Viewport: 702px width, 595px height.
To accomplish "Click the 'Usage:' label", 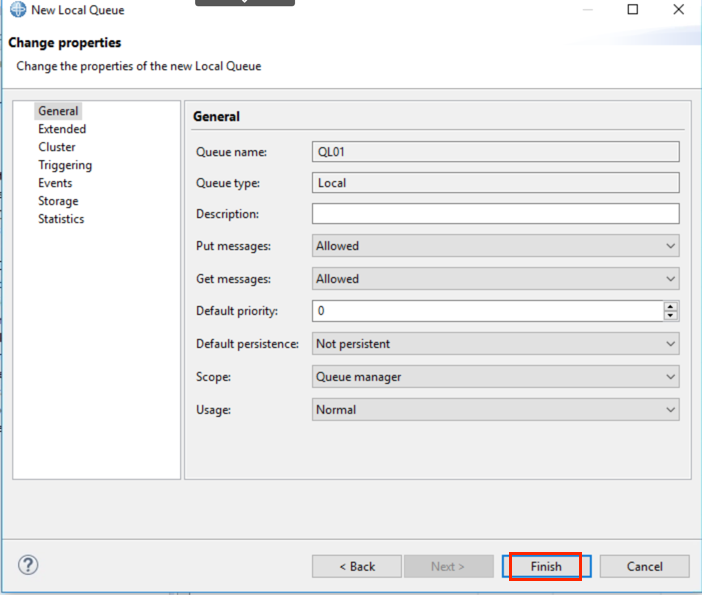I will click(213, 410).
